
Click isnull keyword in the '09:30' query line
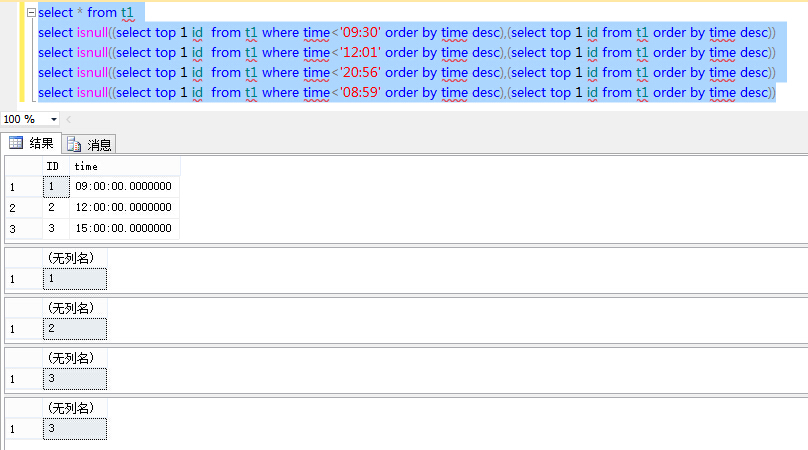tap(93, 32)
